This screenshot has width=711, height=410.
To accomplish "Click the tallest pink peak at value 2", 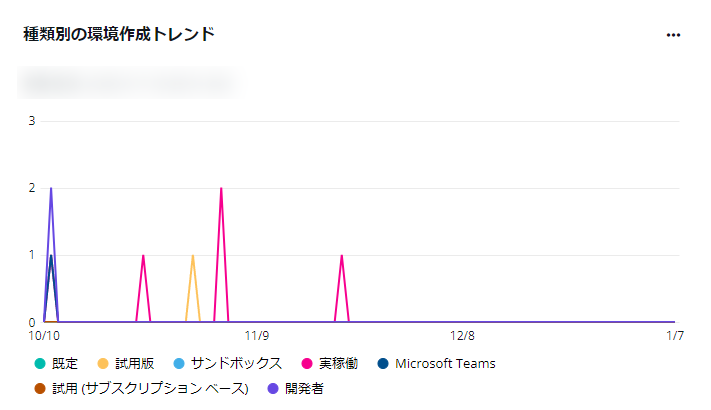I will (x=221, y=189).
